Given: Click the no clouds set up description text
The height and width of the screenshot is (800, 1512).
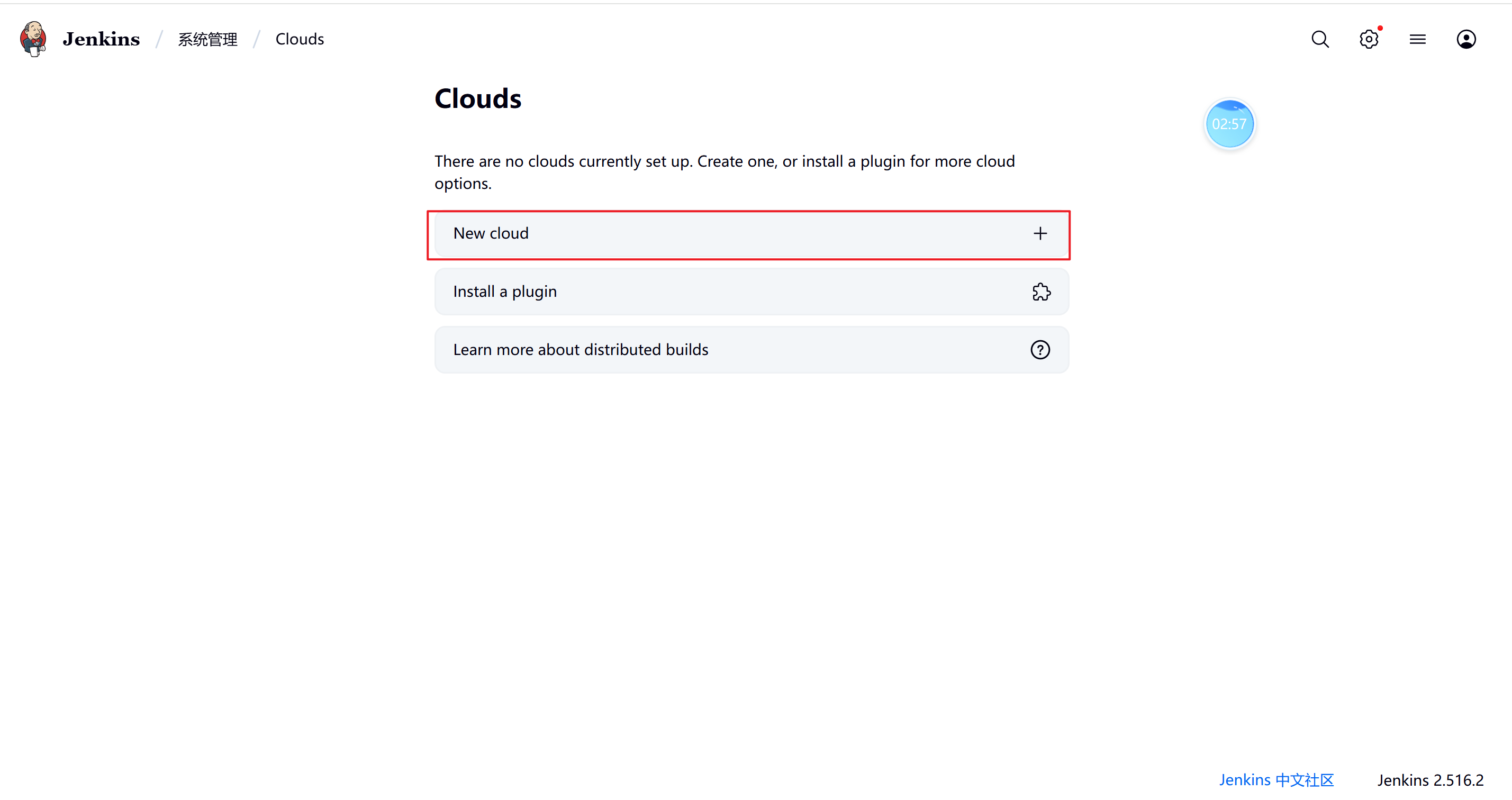Looking at the screenshot, I should click(725, 172).
